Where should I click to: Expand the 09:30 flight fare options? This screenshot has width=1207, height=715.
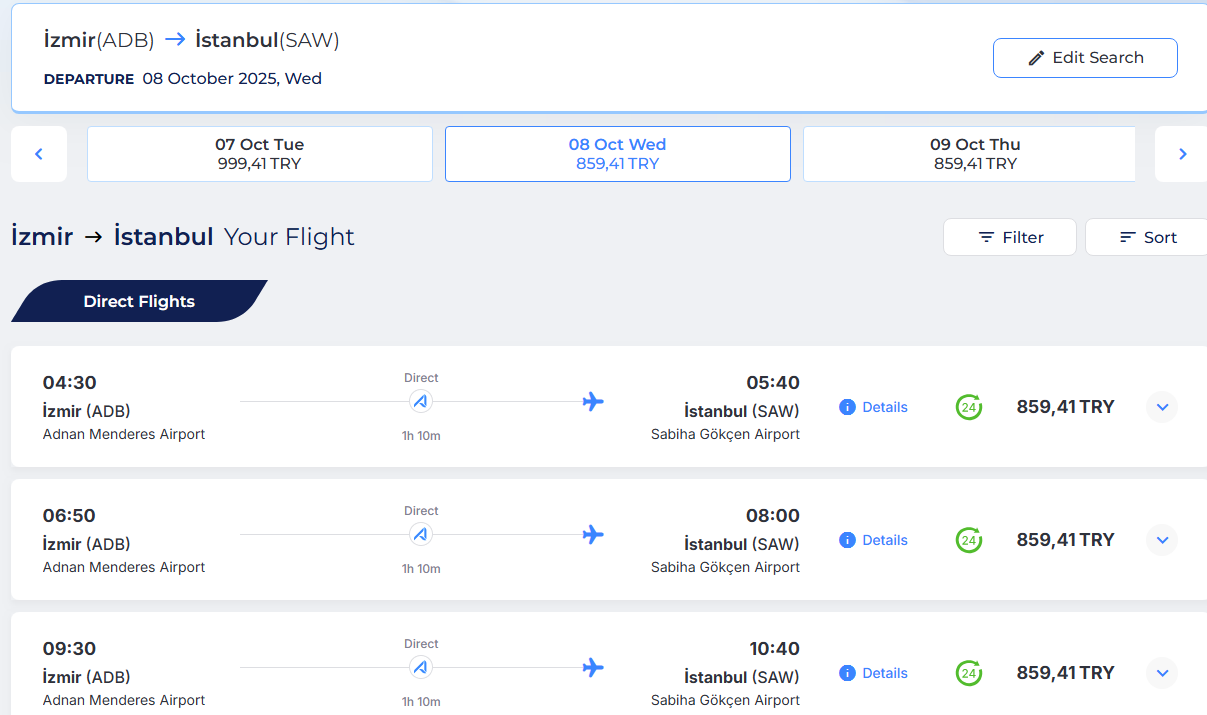coord(1162,673)
